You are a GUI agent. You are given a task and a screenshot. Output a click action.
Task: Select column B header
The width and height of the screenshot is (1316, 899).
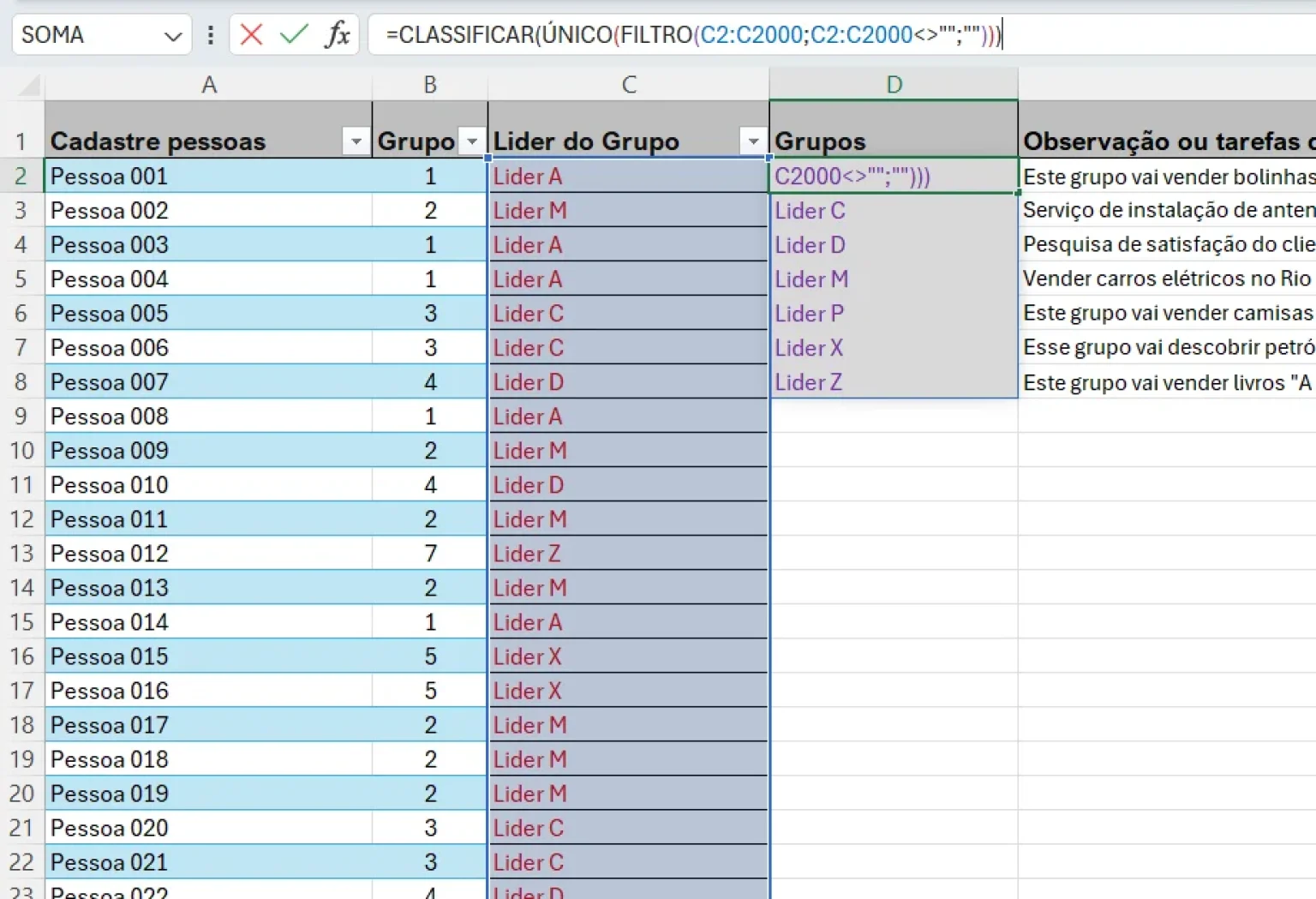pyautogui.click(x=430, y=85)
